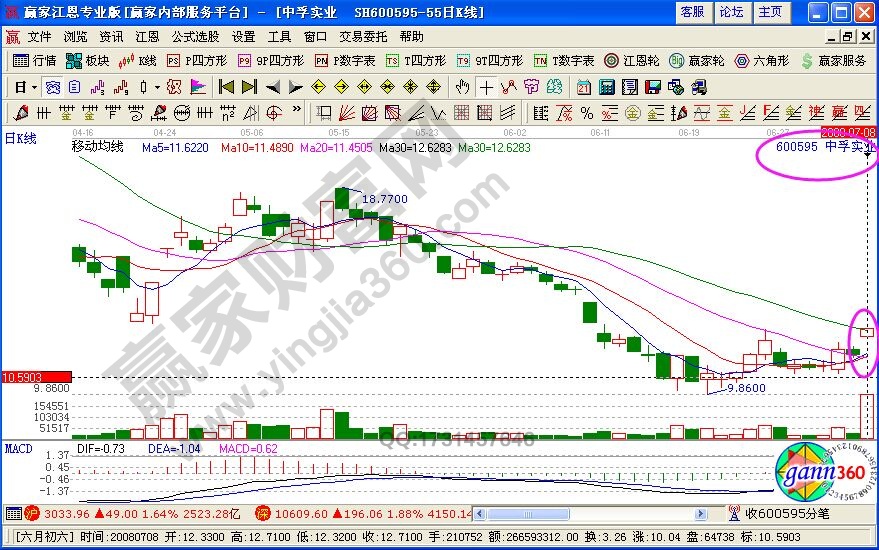Click the 论坛 forum button
Screen dimensions: 879x550
pos(731,12)
